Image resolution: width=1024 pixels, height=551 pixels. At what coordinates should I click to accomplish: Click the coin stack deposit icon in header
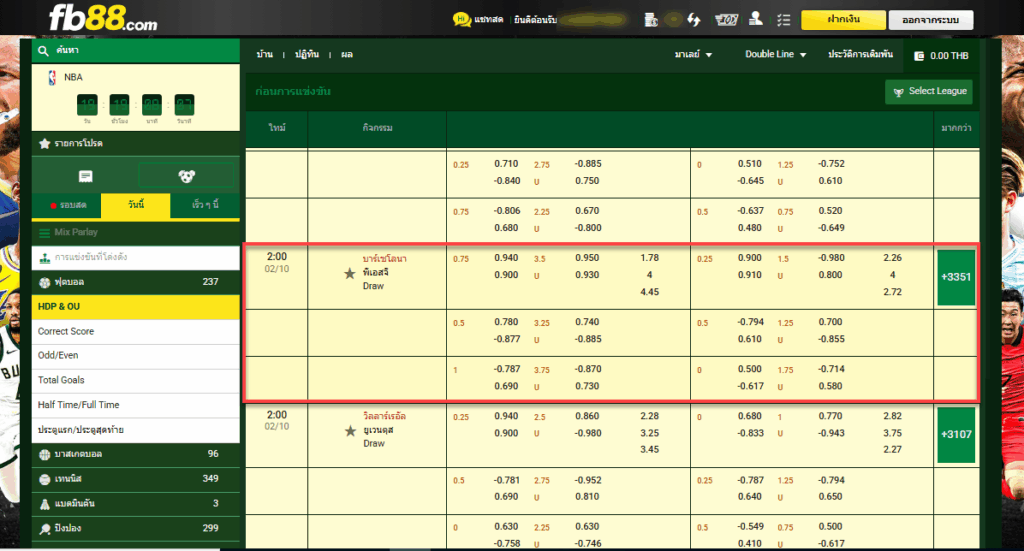coord(650,20)
